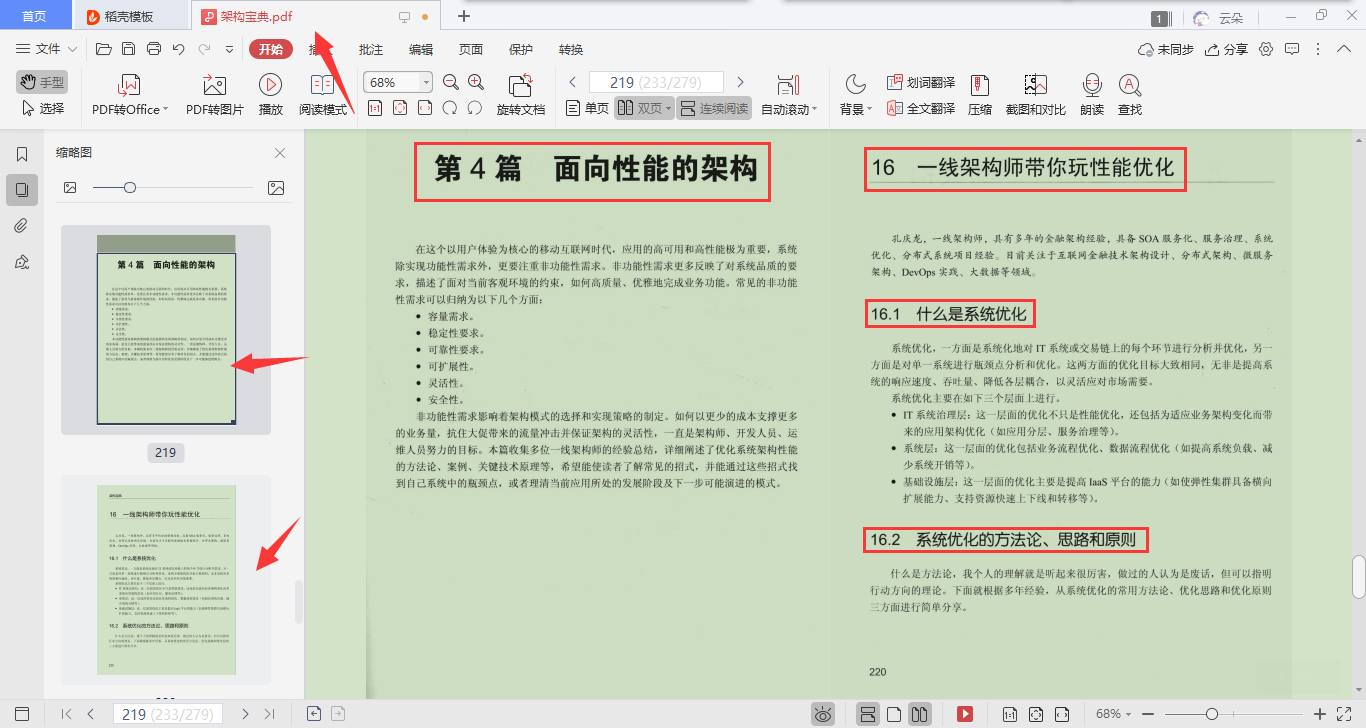Click the ribbon page number field
This screenshot has height=728, width=1366.
click(x=656, y=82)
